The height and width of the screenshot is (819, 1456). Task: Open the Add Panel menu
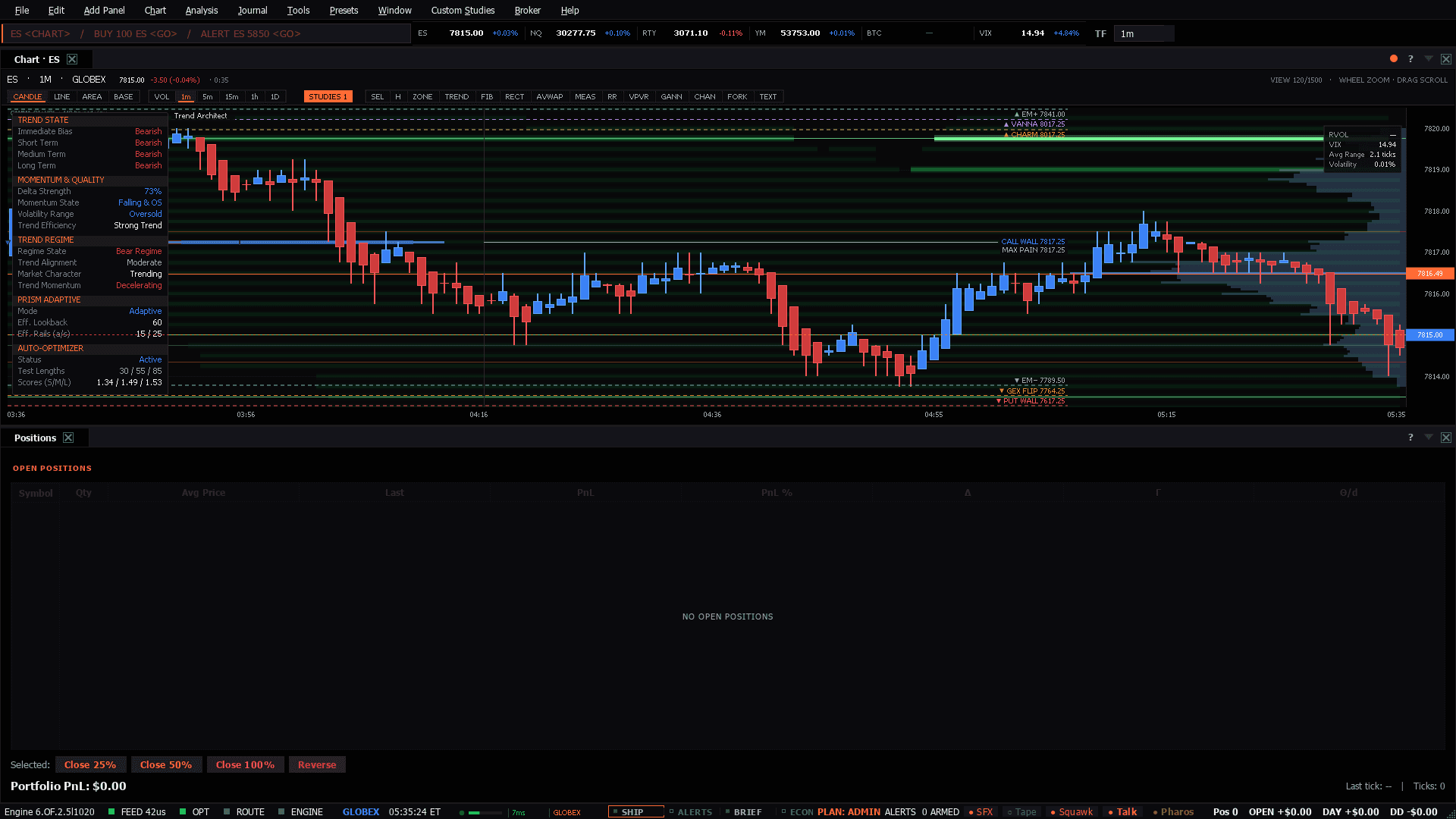click(x=104, y=10)
